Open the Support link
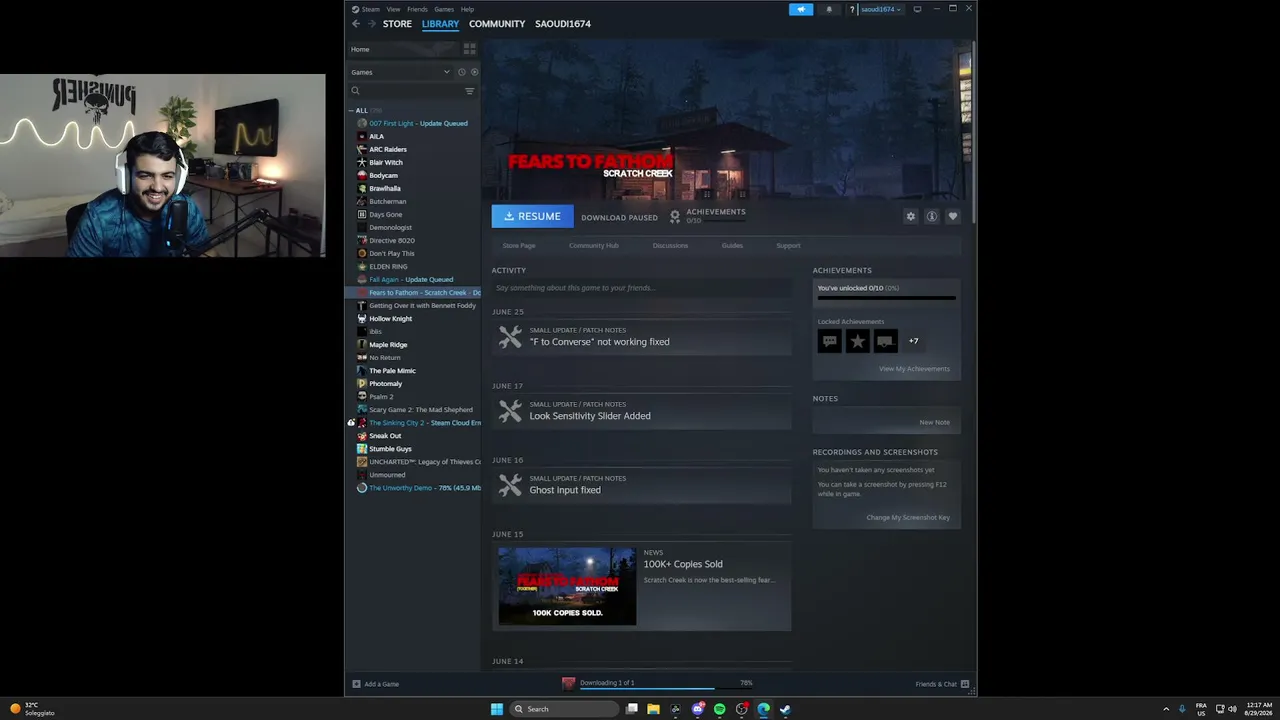 point(788,245)
